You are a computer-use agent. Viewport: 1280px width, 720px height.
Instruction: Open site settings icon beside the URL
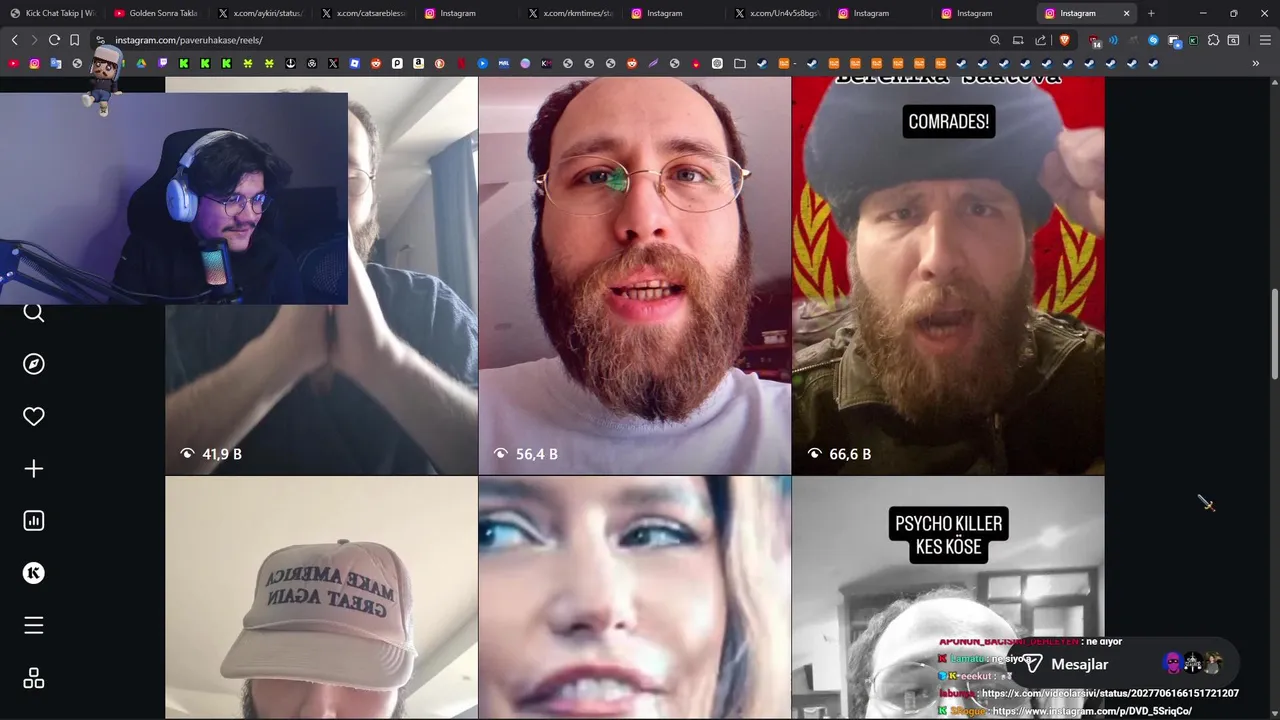pos(100,40)
